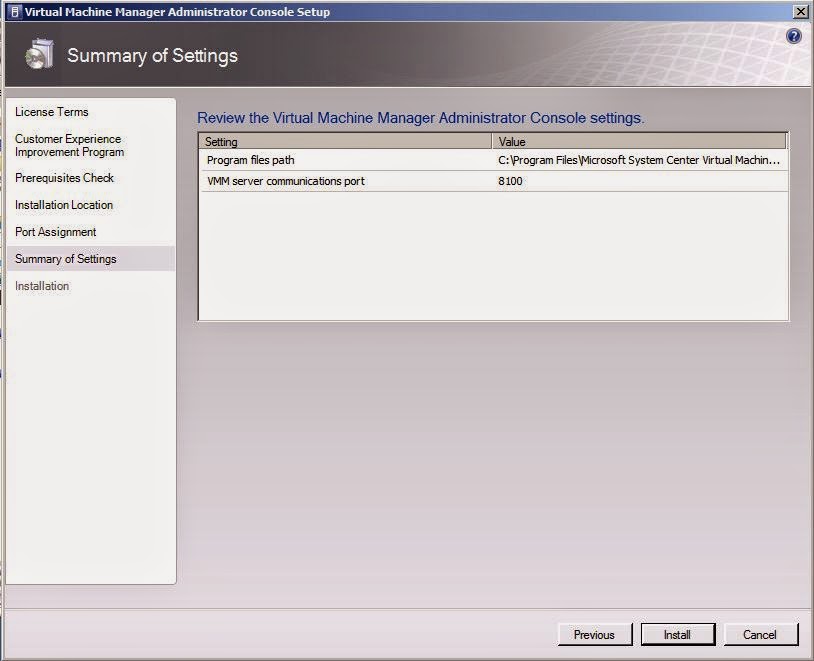Click the Previous button
814x661 pixels.
click(x=594, y=635)
